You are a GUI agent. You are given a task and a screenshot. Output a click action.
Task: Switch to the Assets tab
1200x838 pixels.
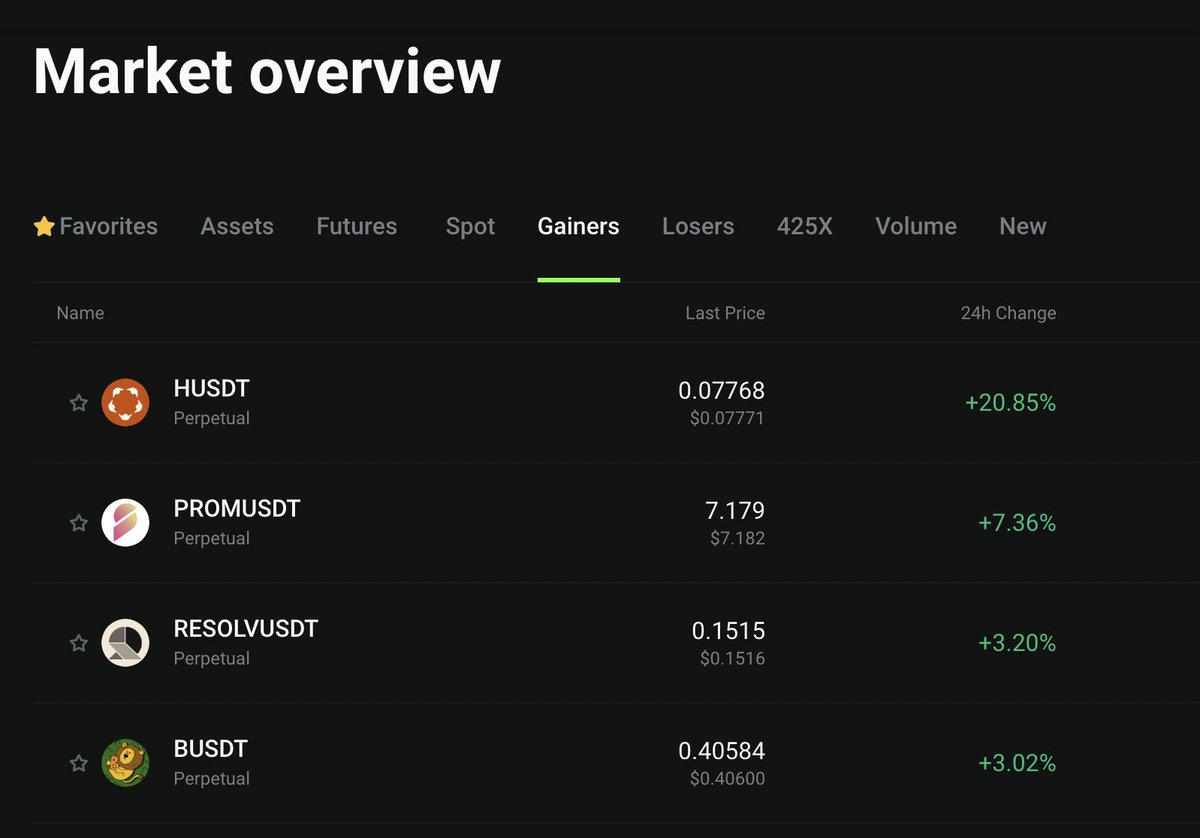coord(237,226)
